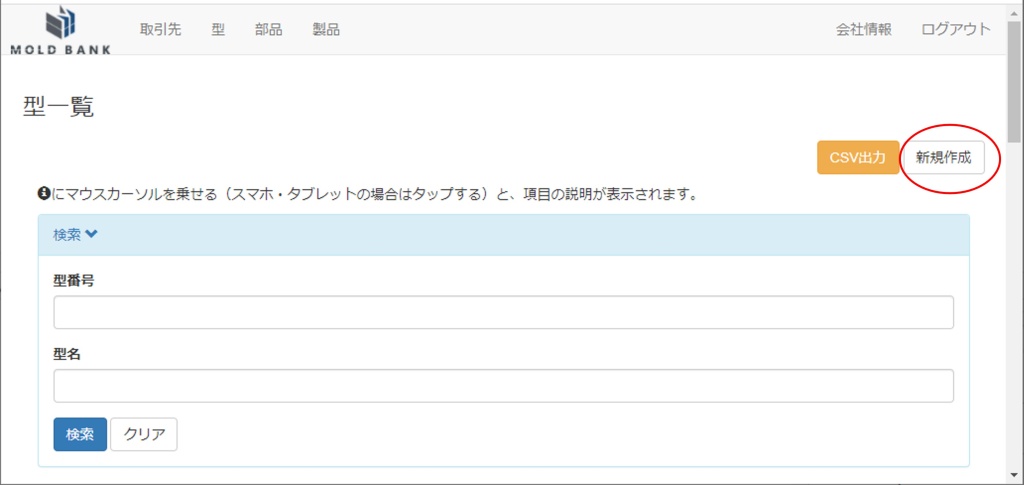Click the MOLD BANK logo

point(61,30)
